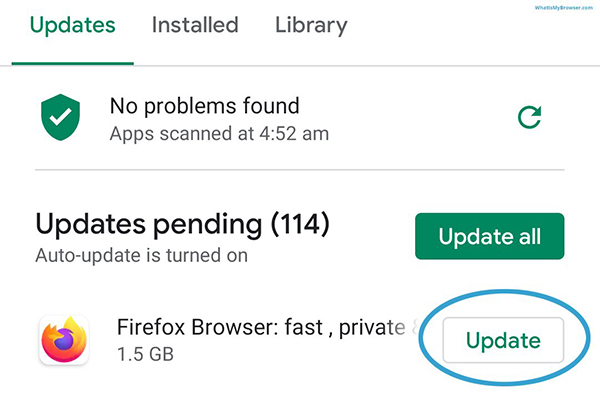Screen dimensions: 600x395
Task: Open the WhatIsMyBrowser.com watermark link
Action: (x=564, y=8)
